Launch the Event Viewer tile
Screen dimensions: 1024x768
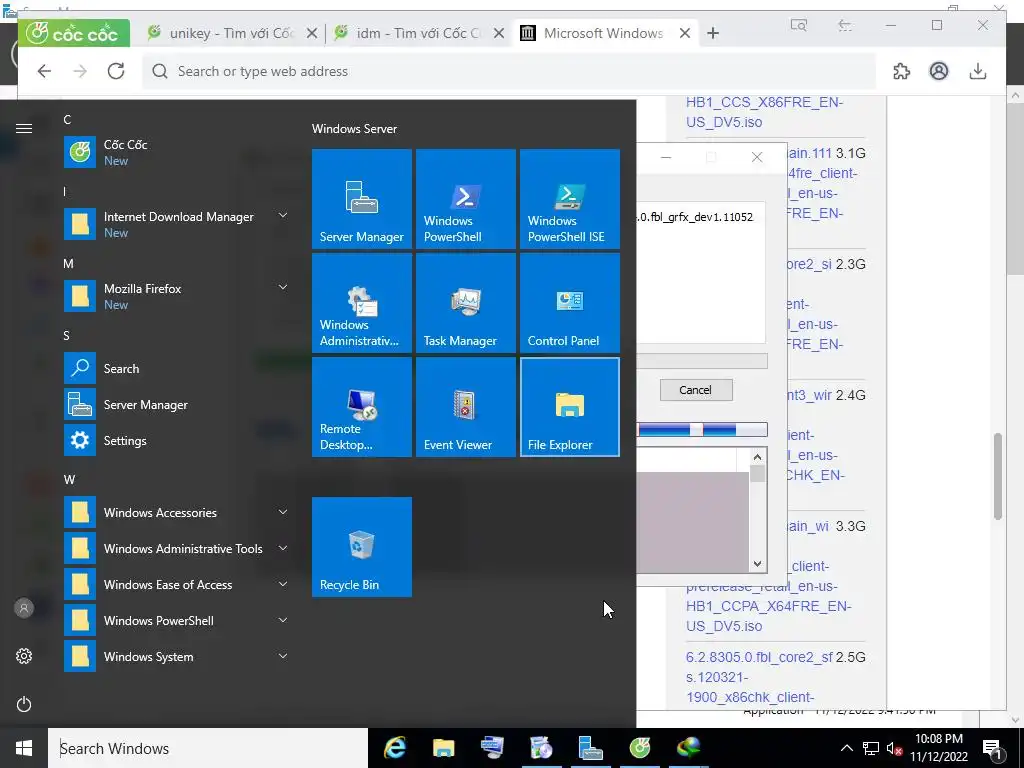point(466,406)
